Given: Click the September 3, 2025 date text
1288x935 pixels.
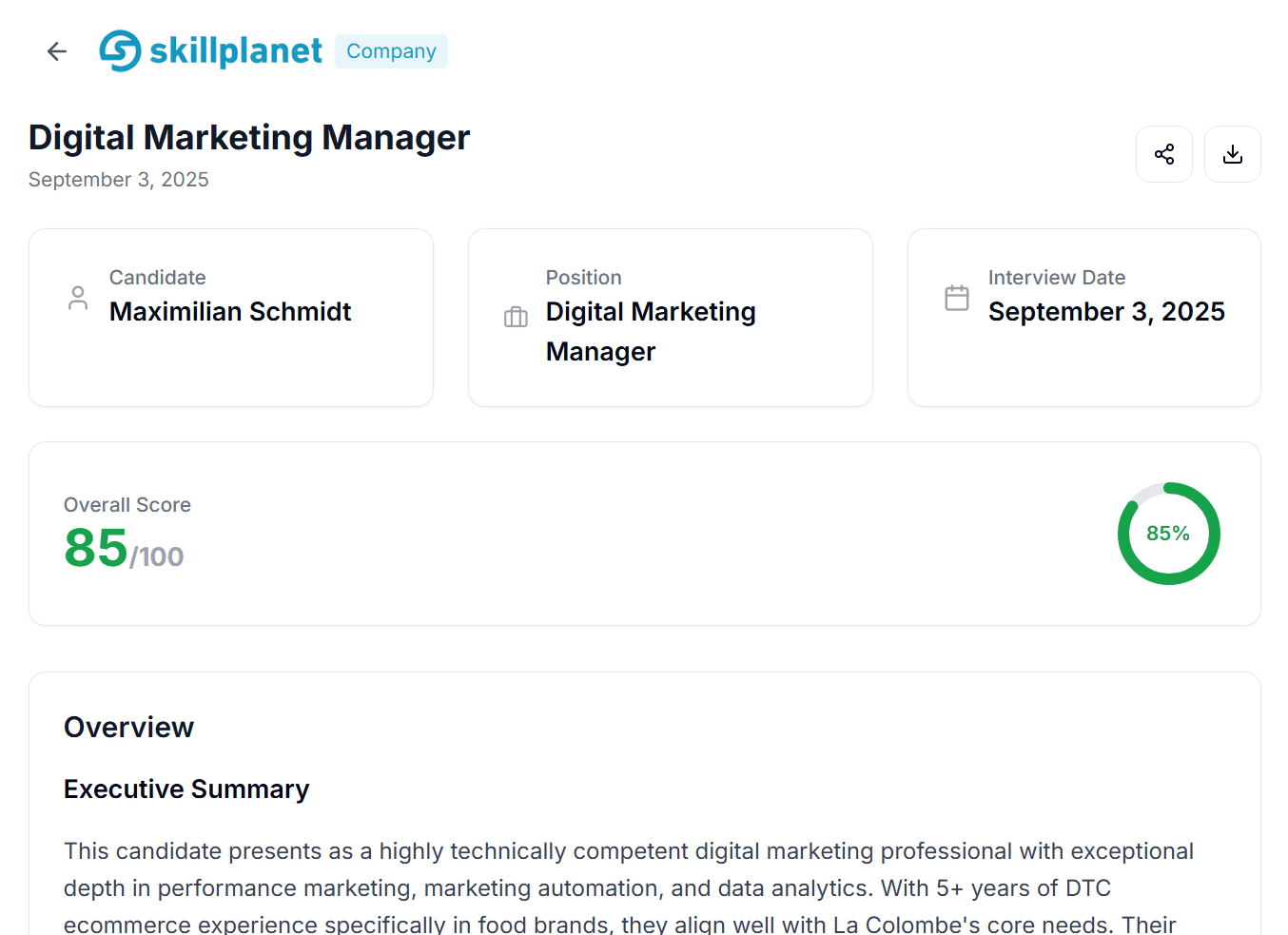Looking at the screenshot, I should tap(118, 179).
